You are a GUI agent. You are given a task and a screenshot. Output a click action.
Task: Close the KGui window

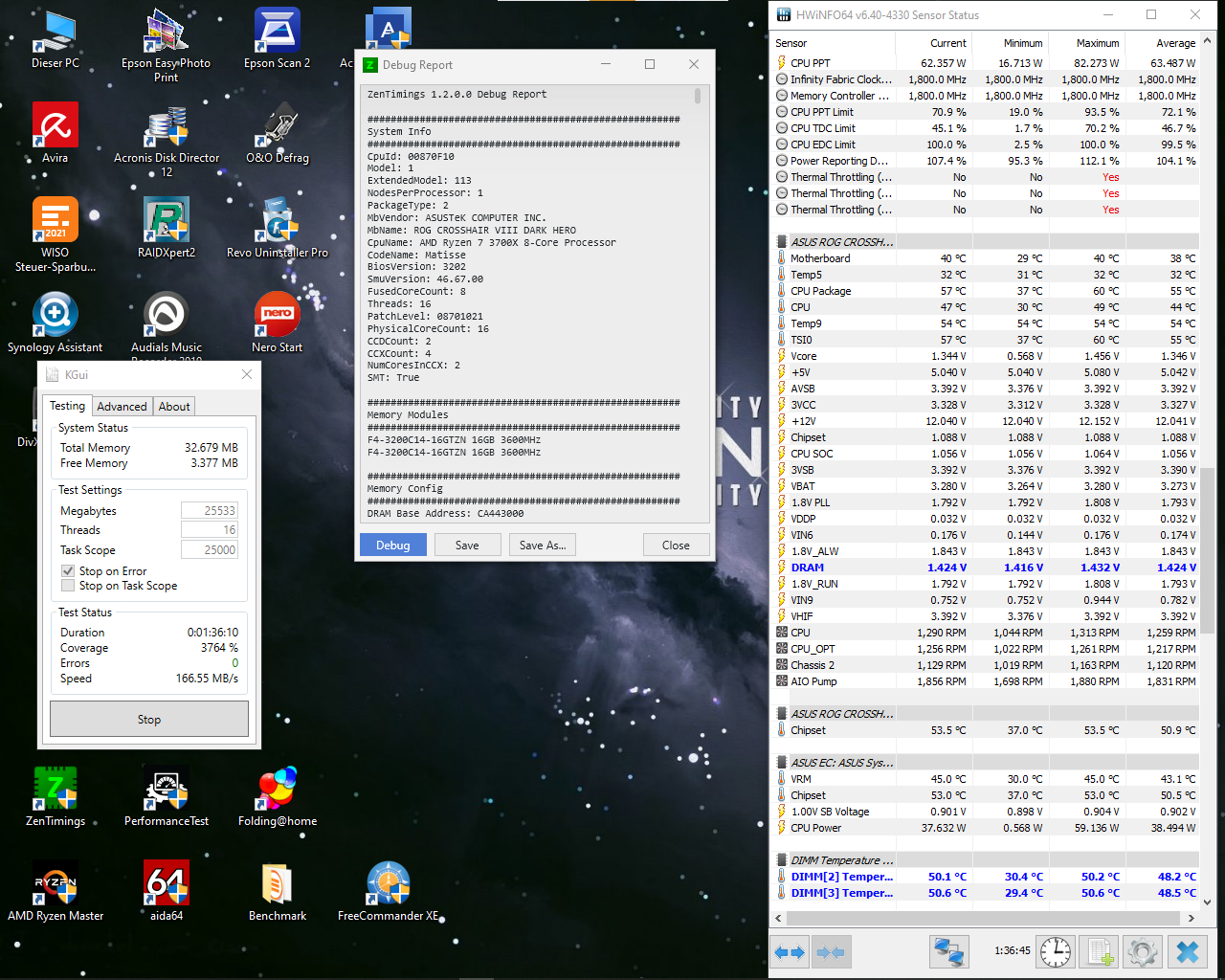coord(247,374)
